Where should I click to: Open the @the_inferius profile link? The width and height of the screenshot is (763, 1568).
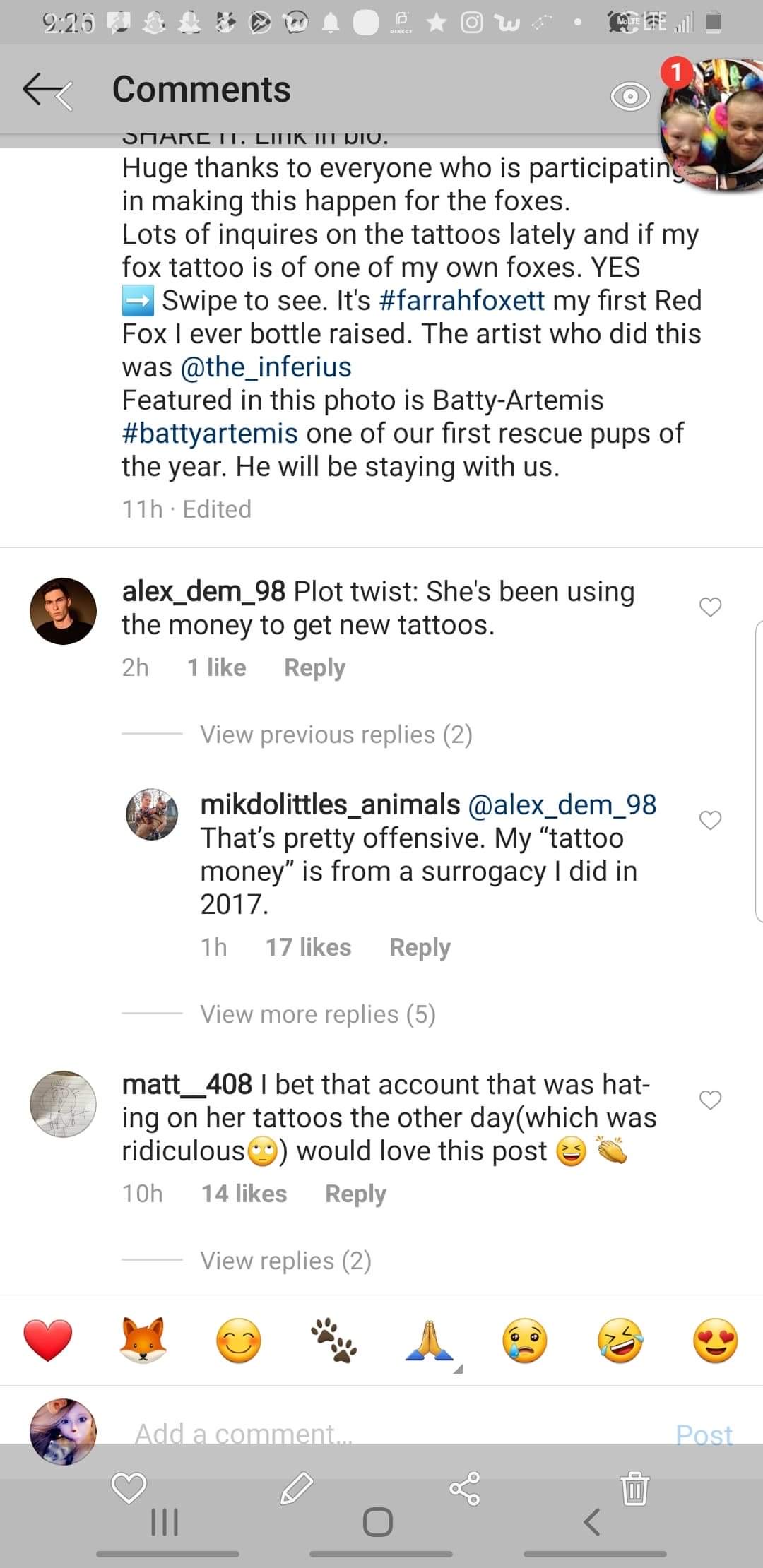pos(266,367)
